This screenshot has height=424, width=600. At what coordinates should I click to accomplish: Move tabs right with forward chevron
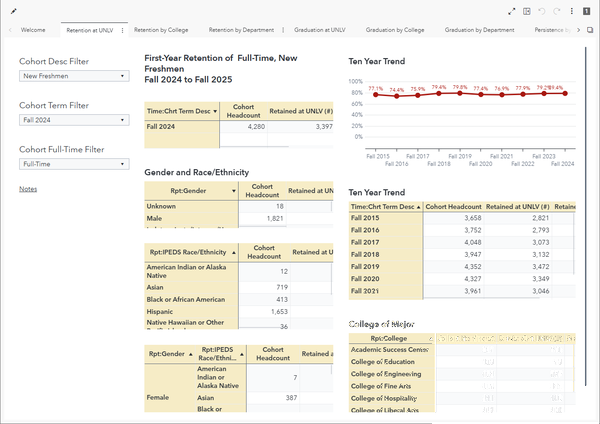[579, 30]
